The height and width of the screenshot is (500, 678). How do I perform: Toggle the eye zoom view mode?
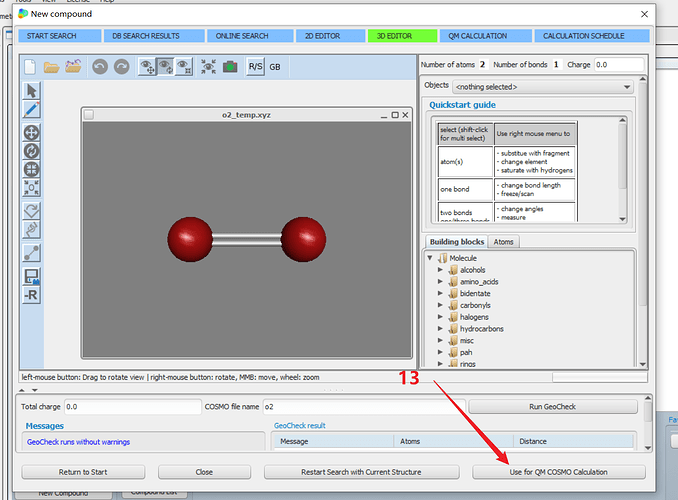coord(184,67)
